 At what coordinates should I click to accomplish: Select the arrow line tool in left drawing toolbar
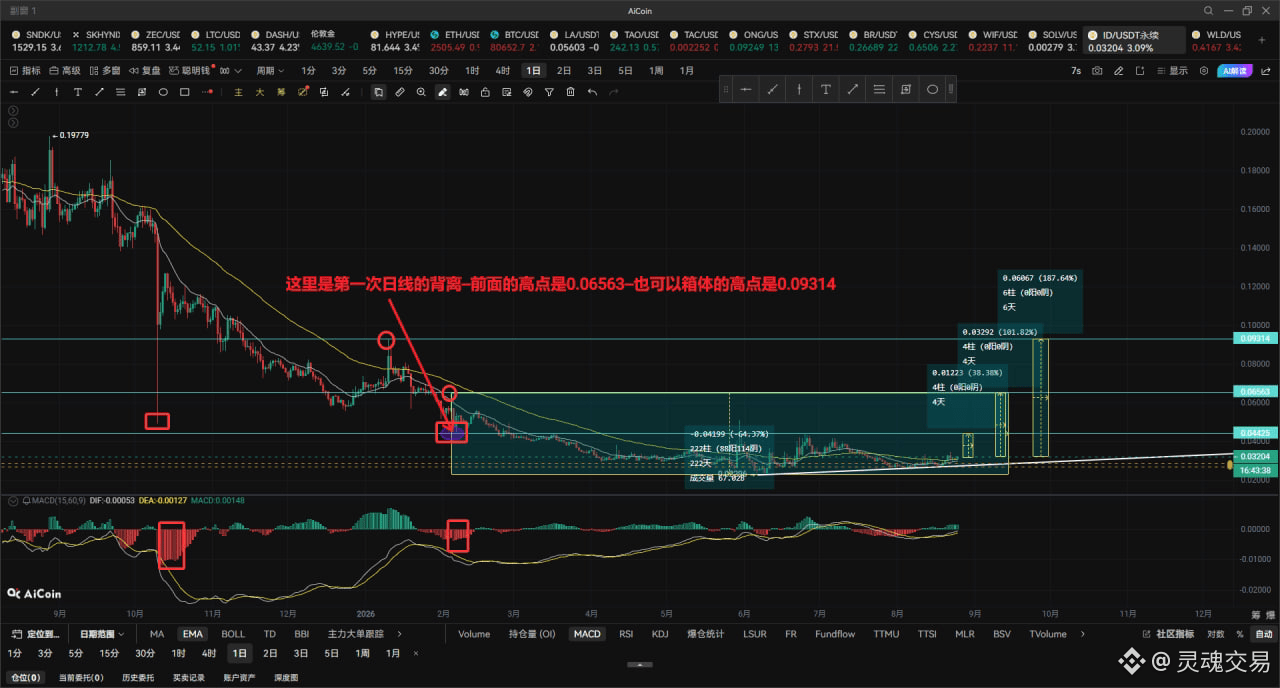tap(99, 92)
